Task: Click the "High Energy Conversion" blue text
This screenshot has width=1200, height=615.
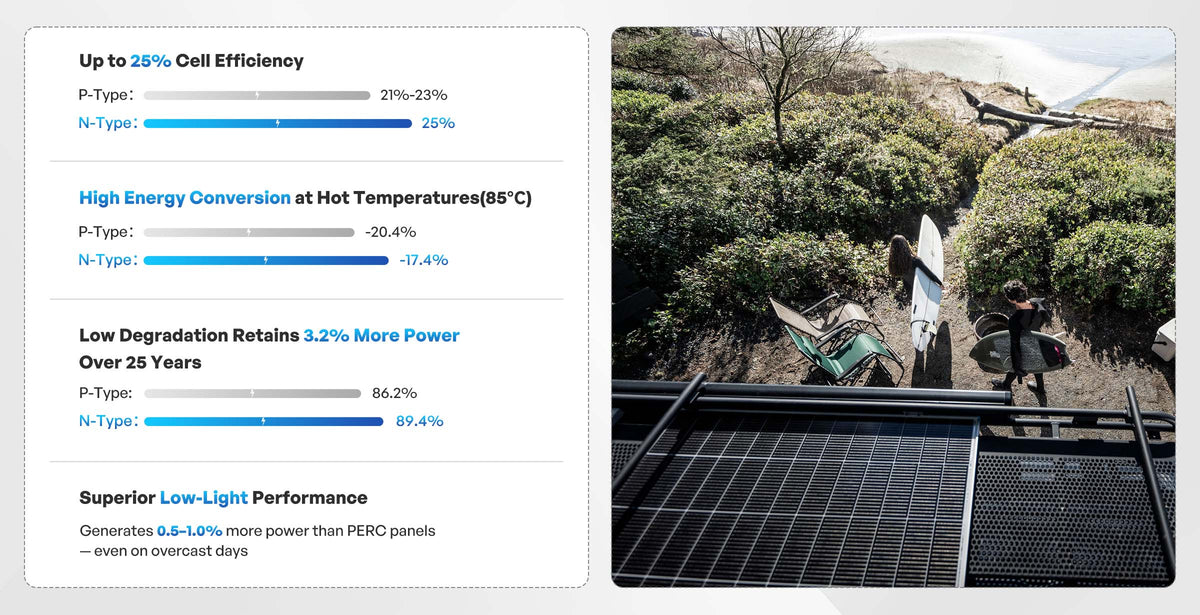Action: pyautogui.click(x=185, y=198)
